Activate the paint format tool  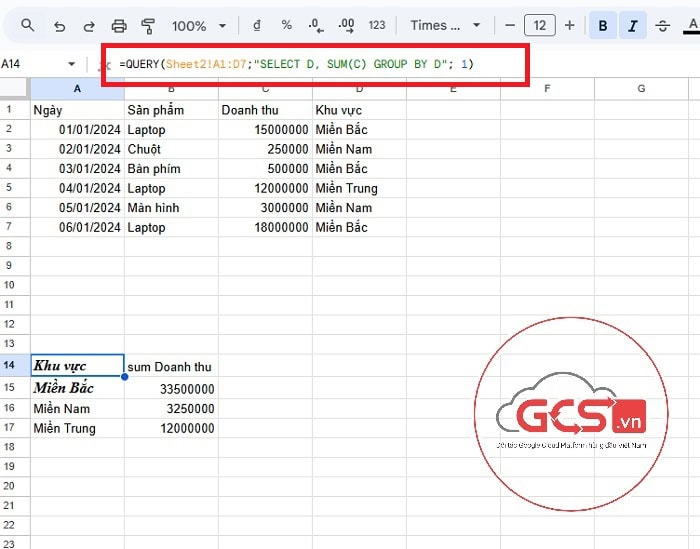pos(149,25)
